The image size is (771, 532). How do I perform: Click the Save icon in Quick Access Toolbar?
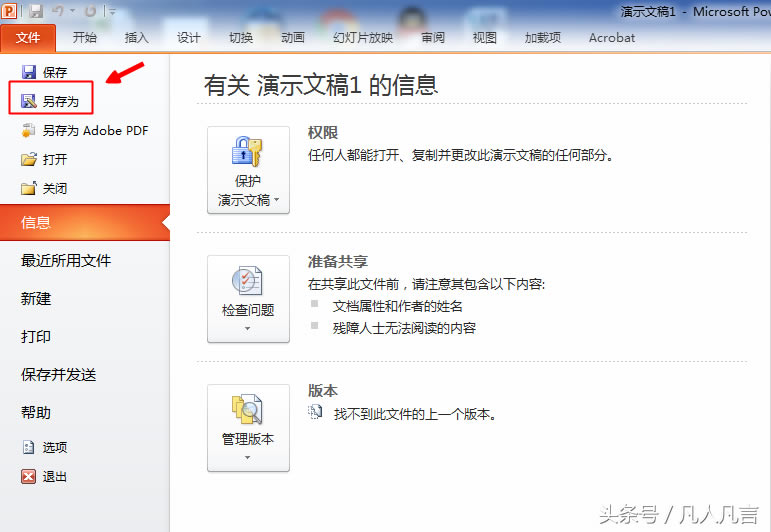36,11
